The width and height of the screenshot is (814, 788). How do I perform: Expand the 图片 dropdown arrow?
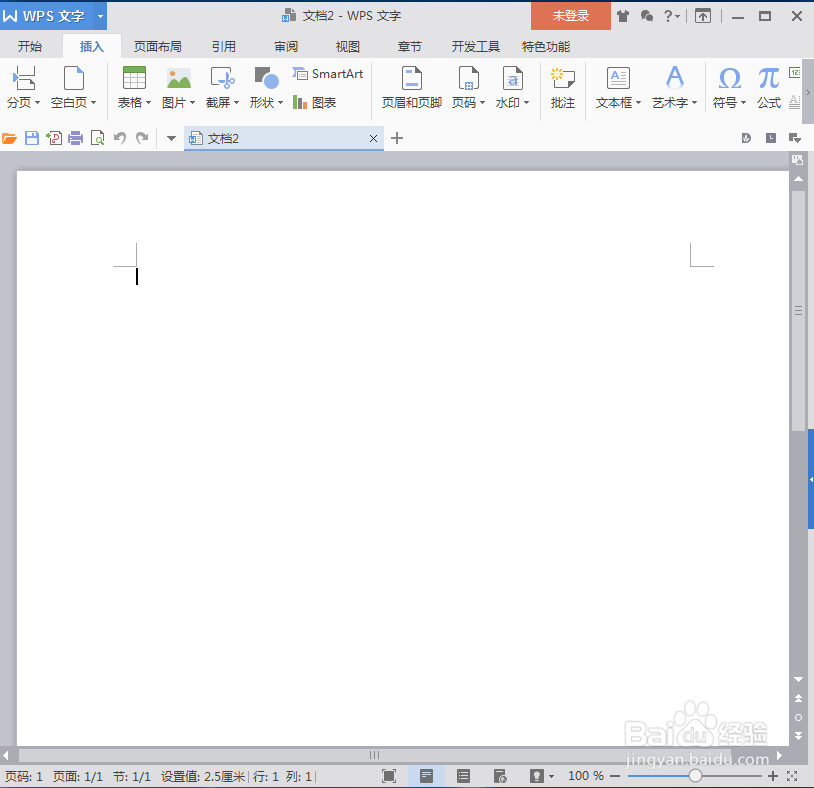tap(193, 103)
